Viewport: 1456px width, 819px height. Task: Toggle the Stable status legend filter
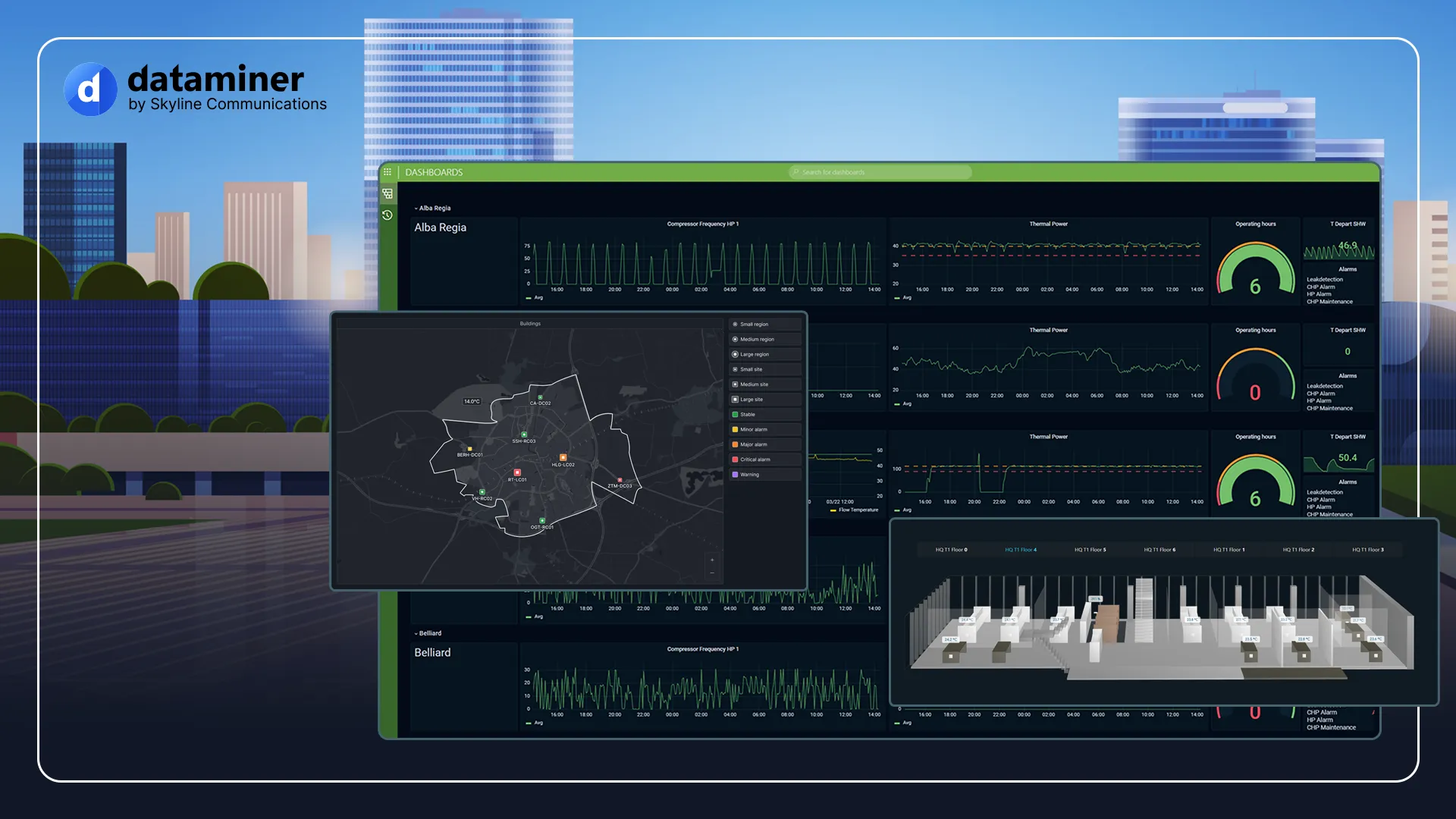765,415
